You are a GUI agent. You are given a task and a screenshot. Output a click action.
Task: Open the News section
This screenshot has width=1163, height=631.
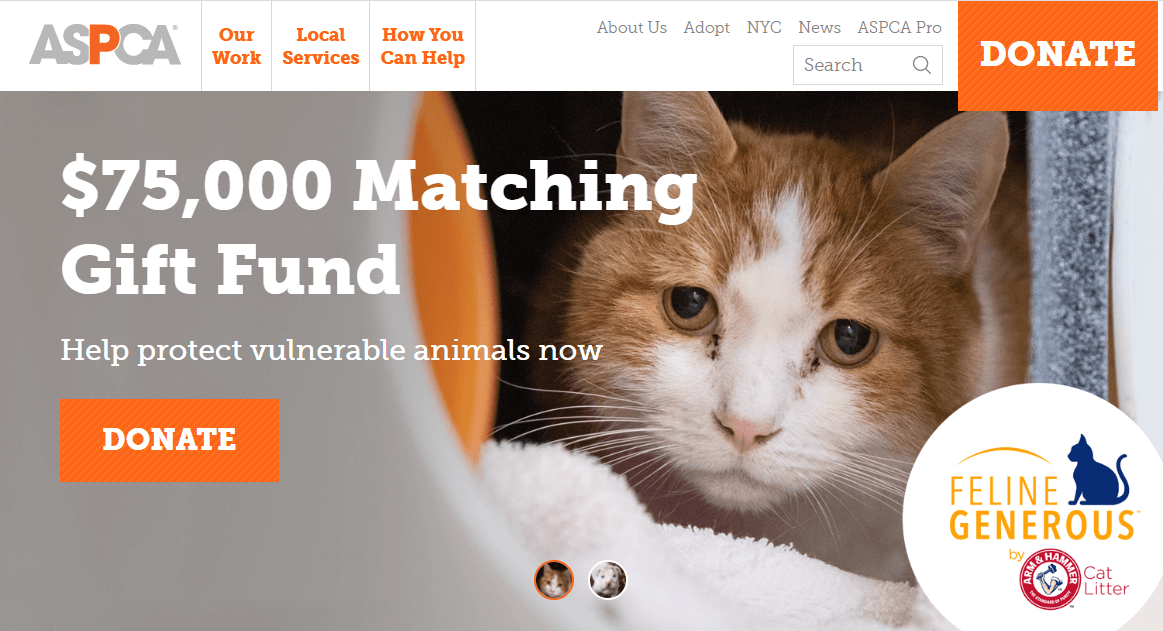tap(820, 27)
